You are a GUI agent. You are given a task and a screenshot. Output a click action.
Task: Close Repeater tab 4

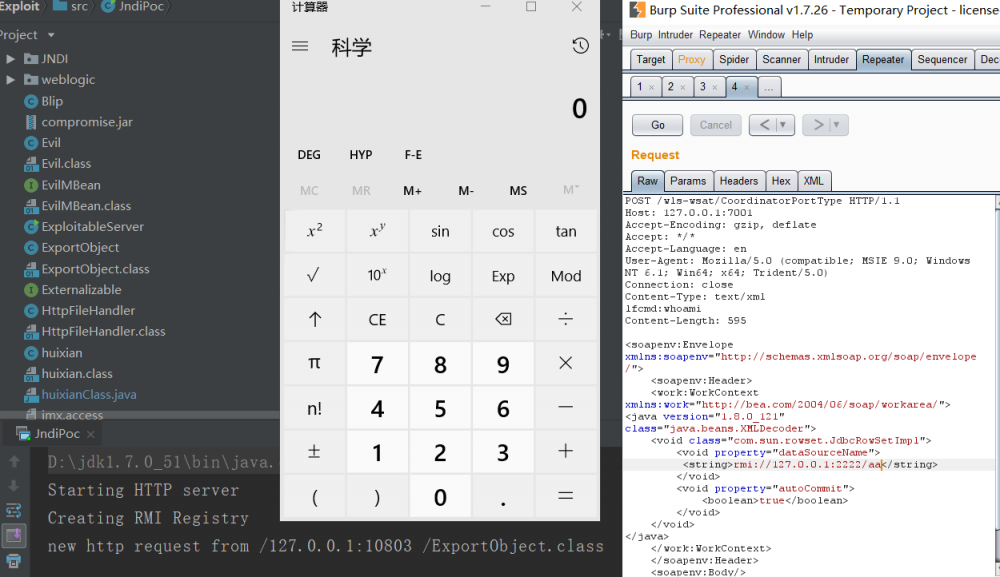click(x=747, y=87)
